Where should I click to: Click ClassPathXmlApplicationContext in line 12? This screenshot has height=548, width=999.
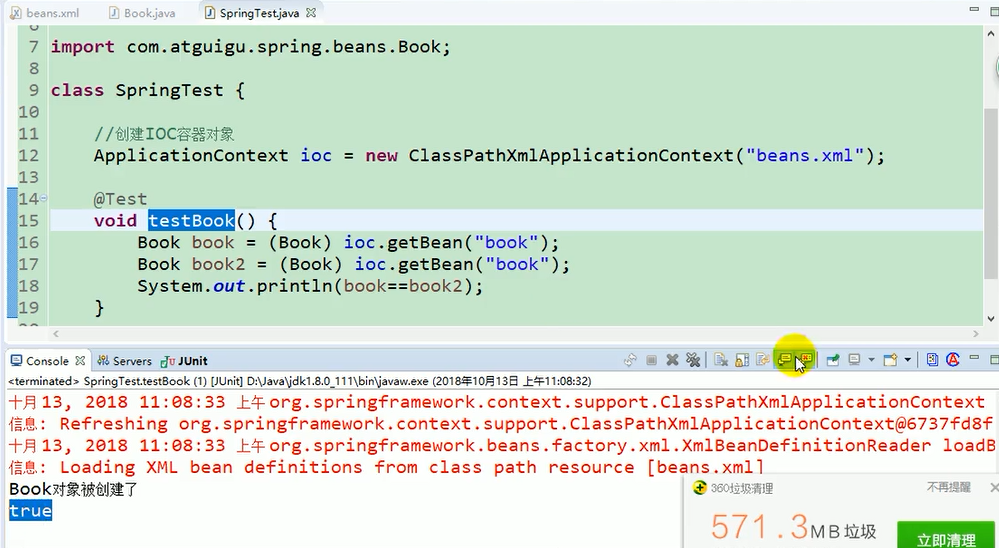(x=571, y=155)
